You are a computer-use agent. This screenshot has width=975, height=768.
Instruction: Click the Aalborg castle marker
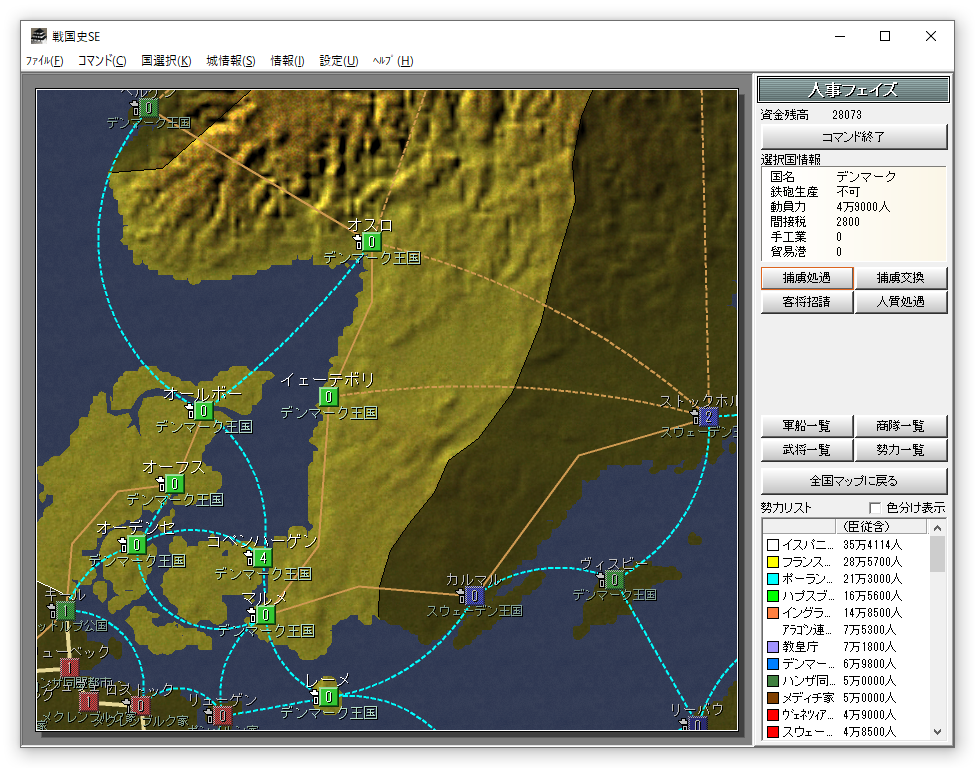[203, 411]
